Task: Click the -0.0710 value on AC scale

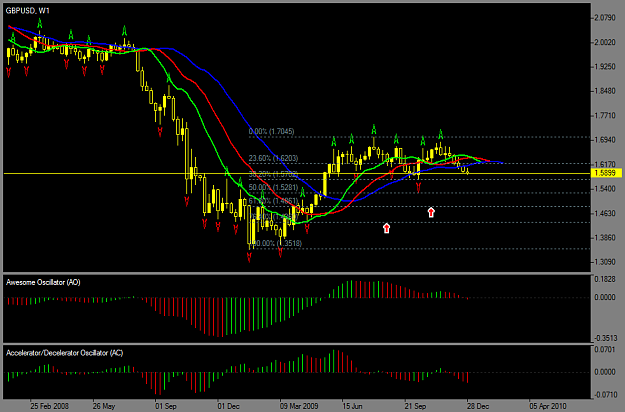Action: coord(605,394)
